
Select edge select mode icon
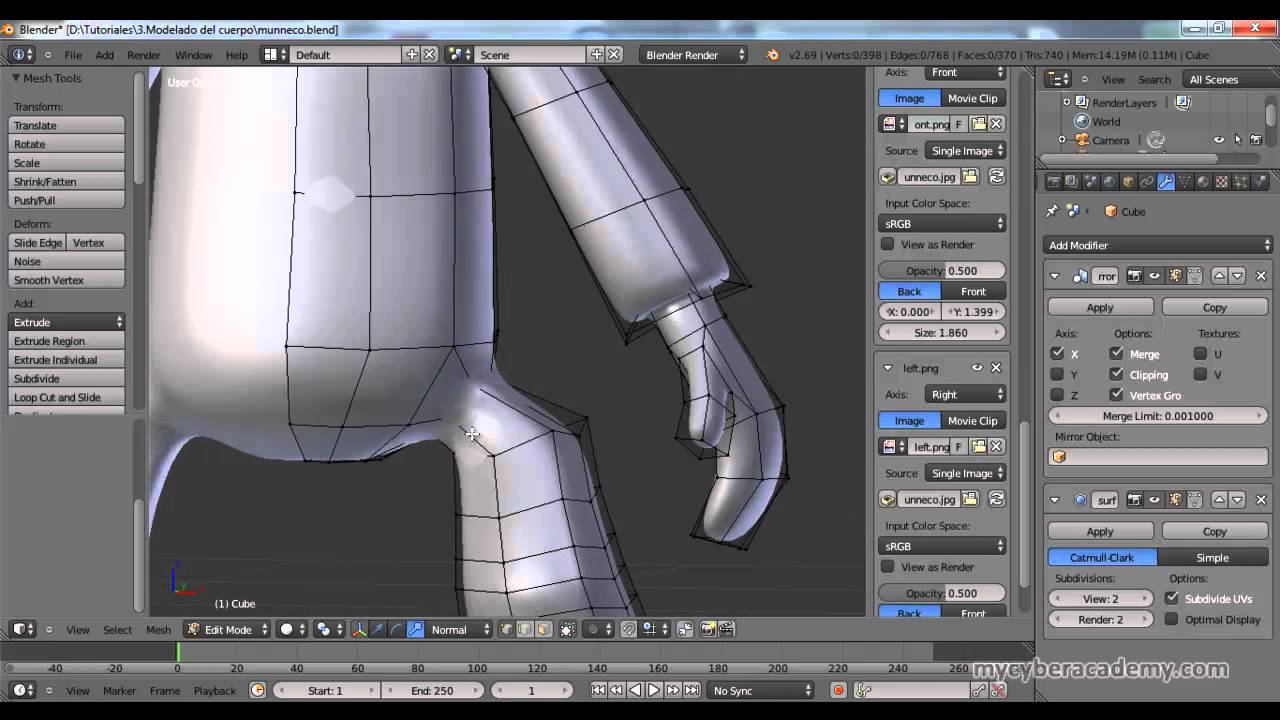[x=525, y=629]
